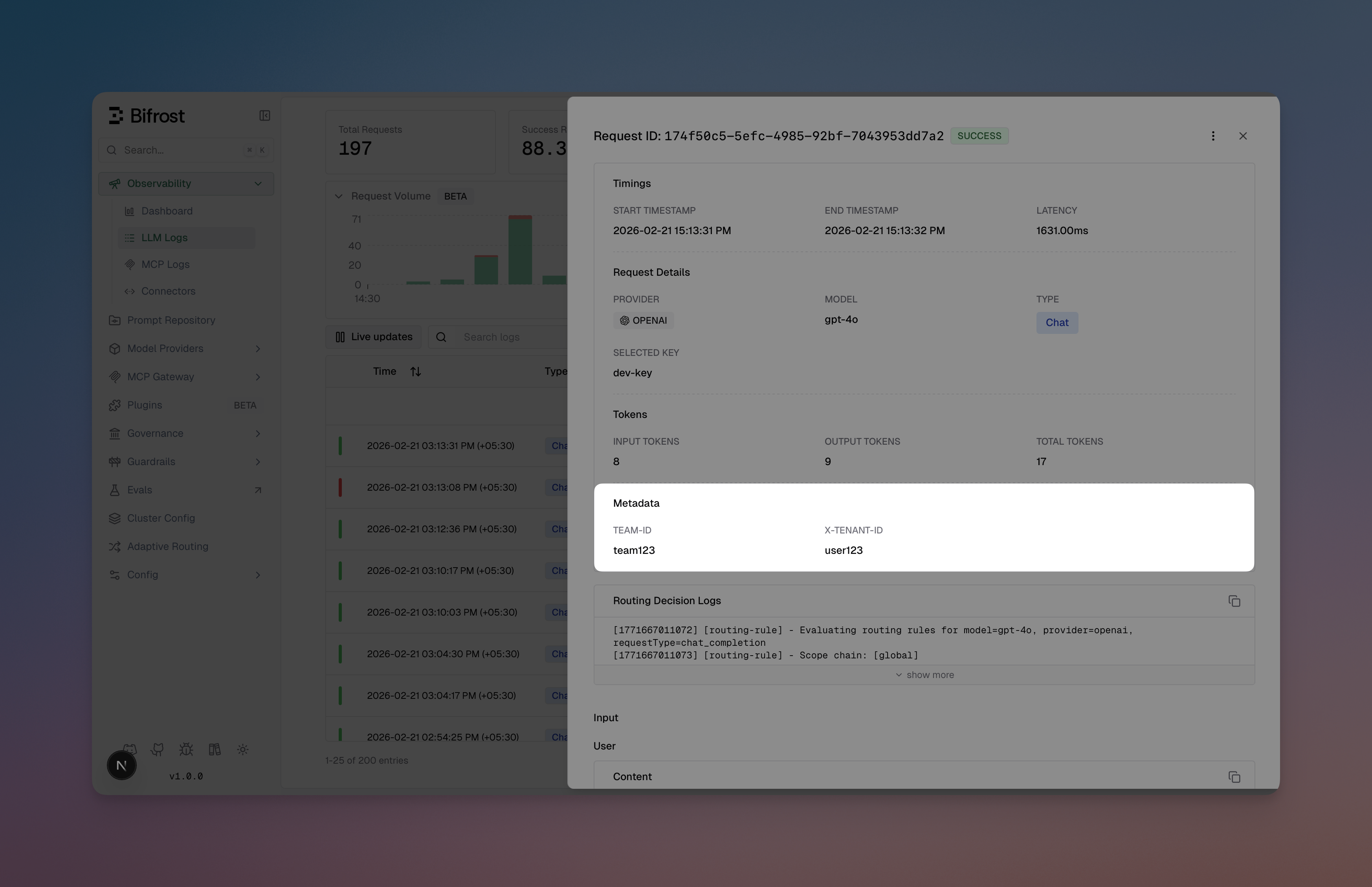Copy the Routing Decision Logs
1372x887 pixels.
1234,601
